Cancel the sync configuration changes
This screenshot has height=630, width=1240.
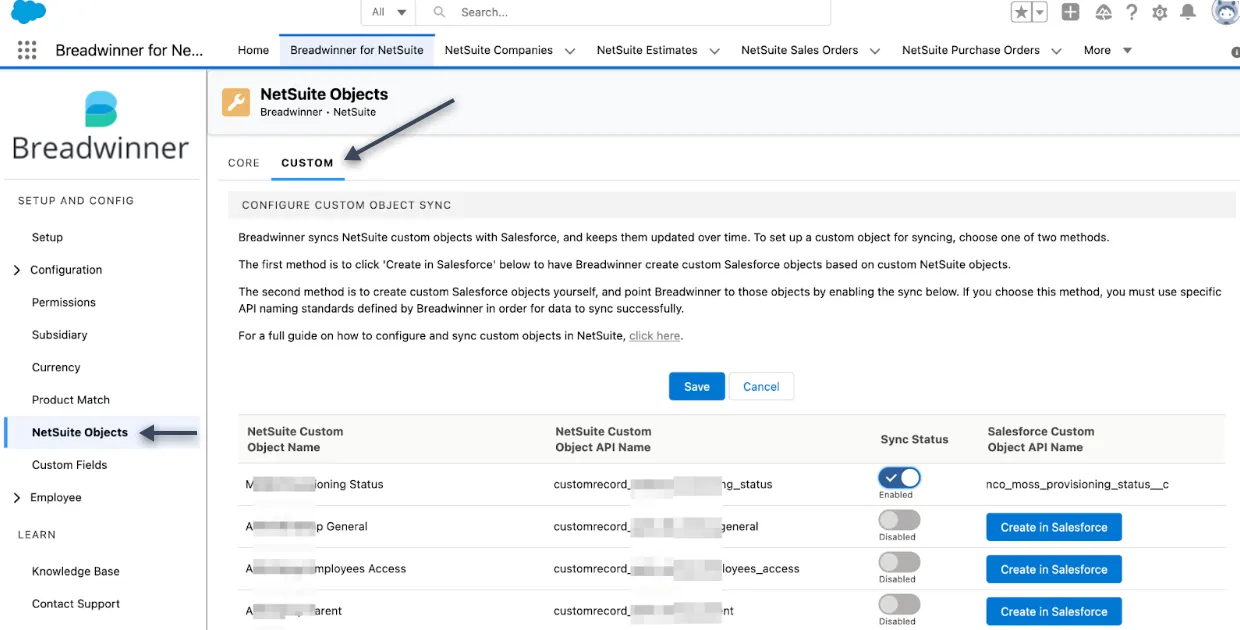[761, 386]
